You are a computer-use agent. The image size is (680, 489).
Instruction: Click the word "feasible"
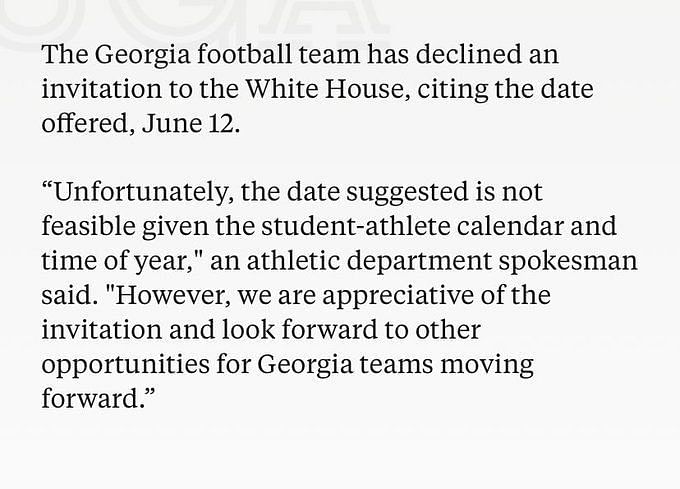pos(88,226)
